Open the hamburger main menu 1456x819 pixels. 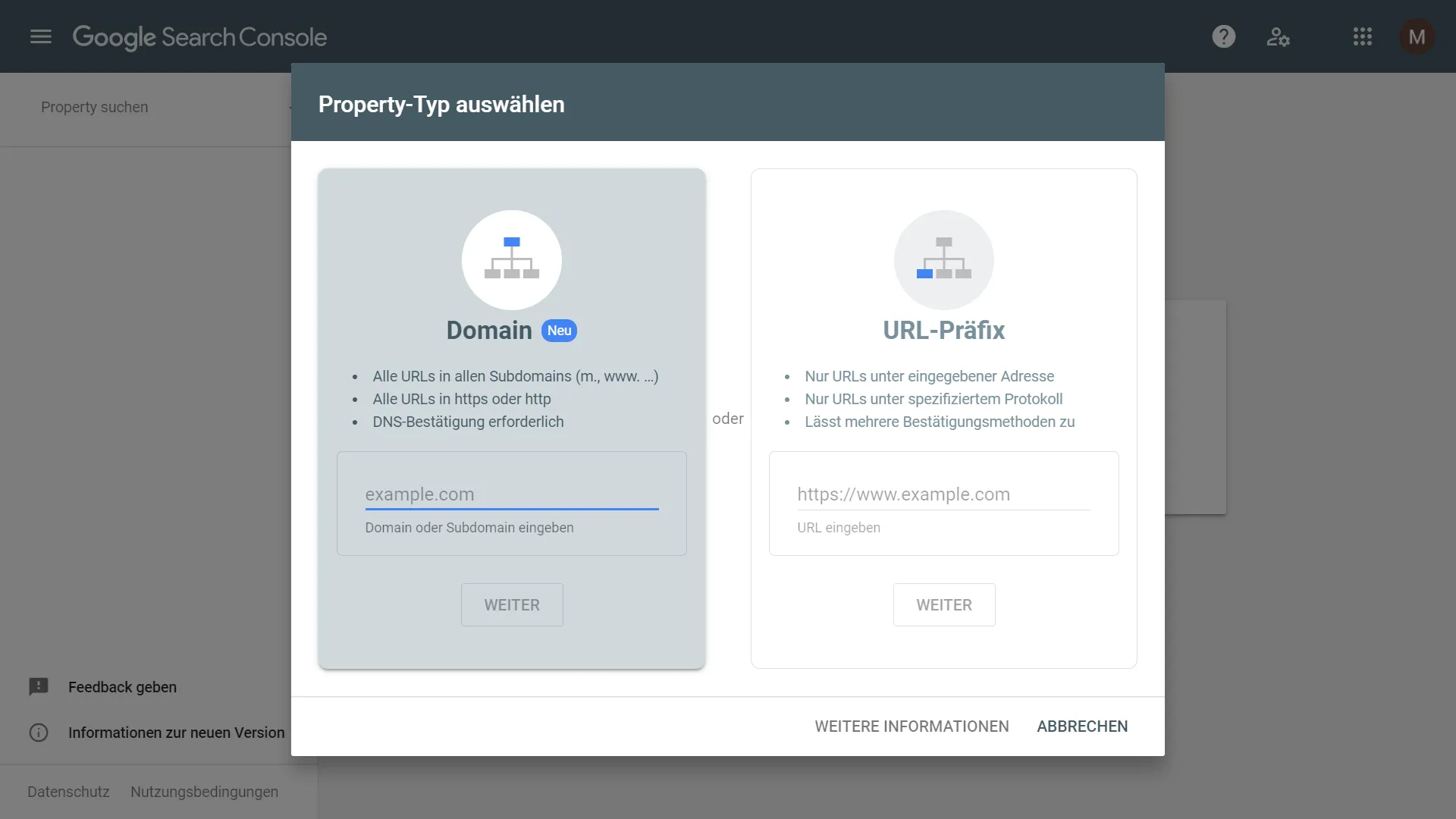[41, 36]
